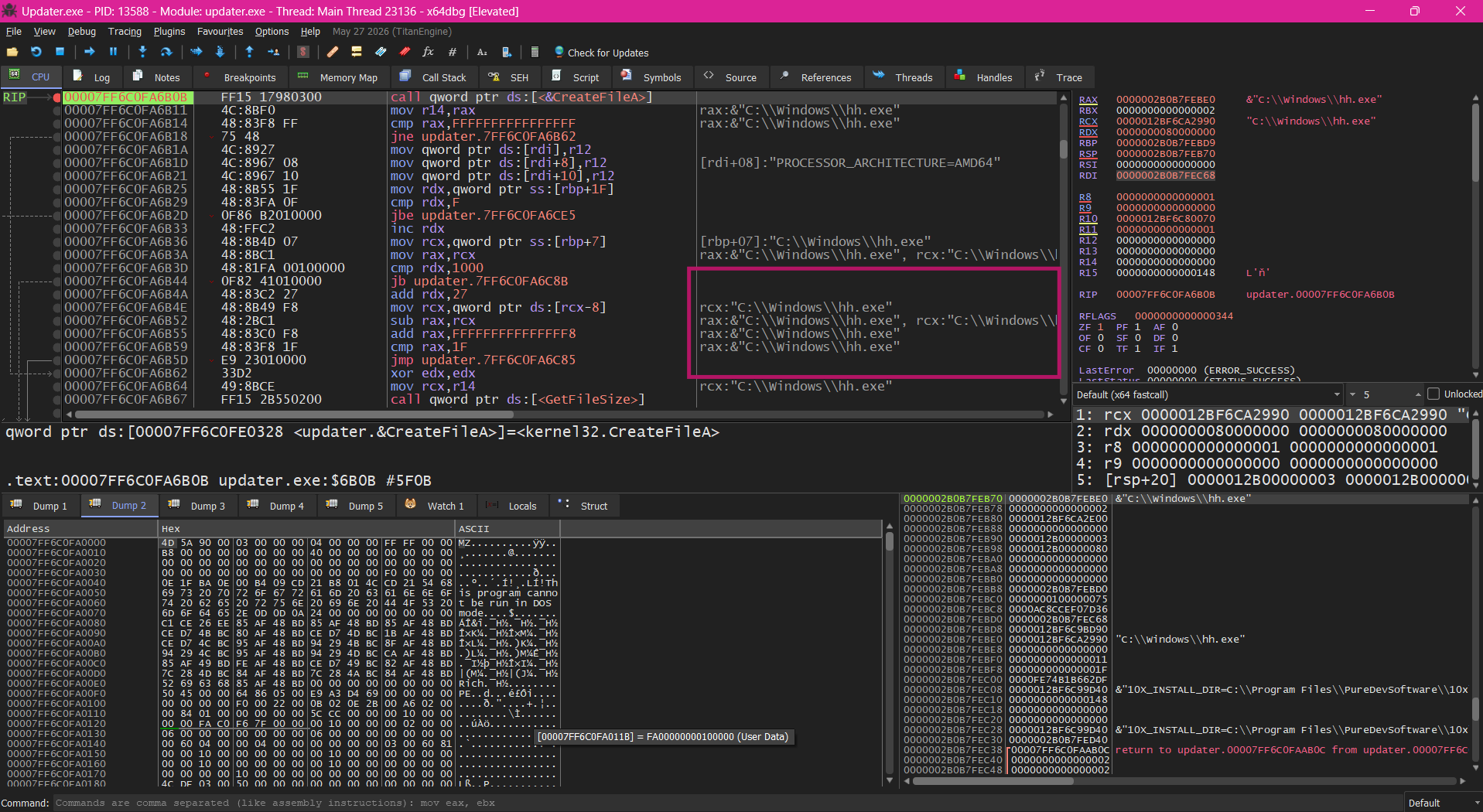This screenshot has width=1483, height=812.
Task: Toggle breakpoint bullet at 00007FF6C0FA6B62
Action: tap(57, 374)
